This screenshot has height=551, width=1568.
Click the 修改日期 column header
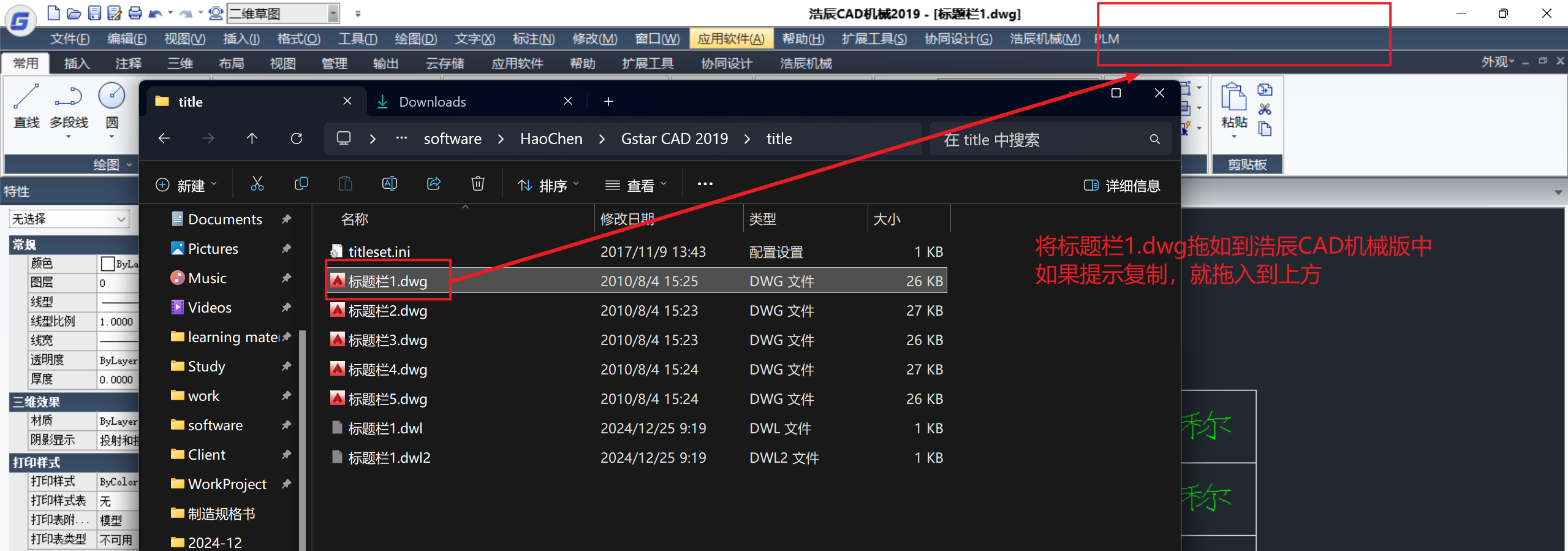(627, 219)
